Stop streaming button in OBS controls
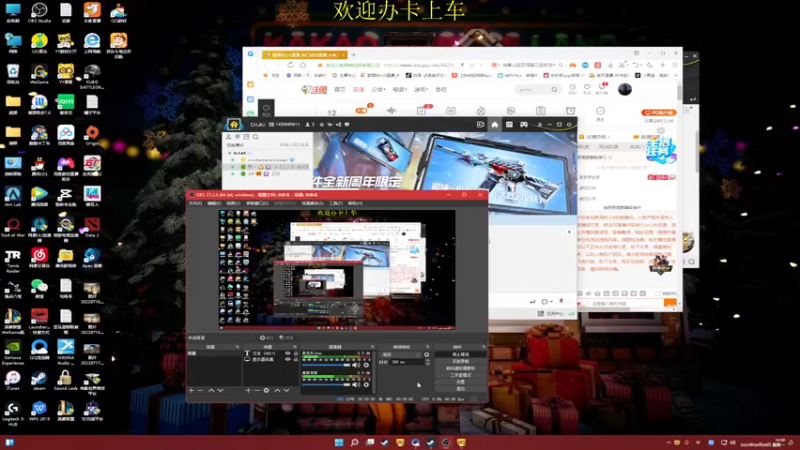 461,355
